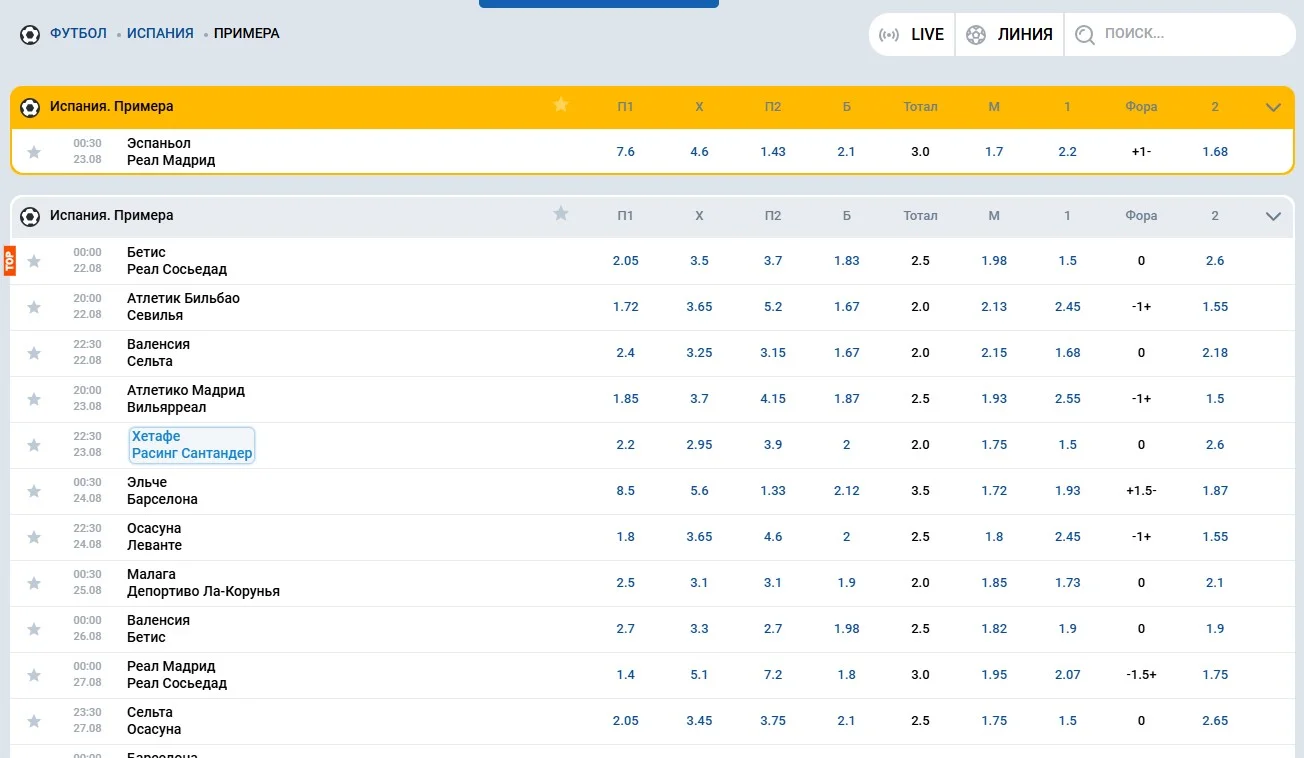Click the football icon in the breadcrumb
The image size is (1304, 758).
(x=30, y=35)
